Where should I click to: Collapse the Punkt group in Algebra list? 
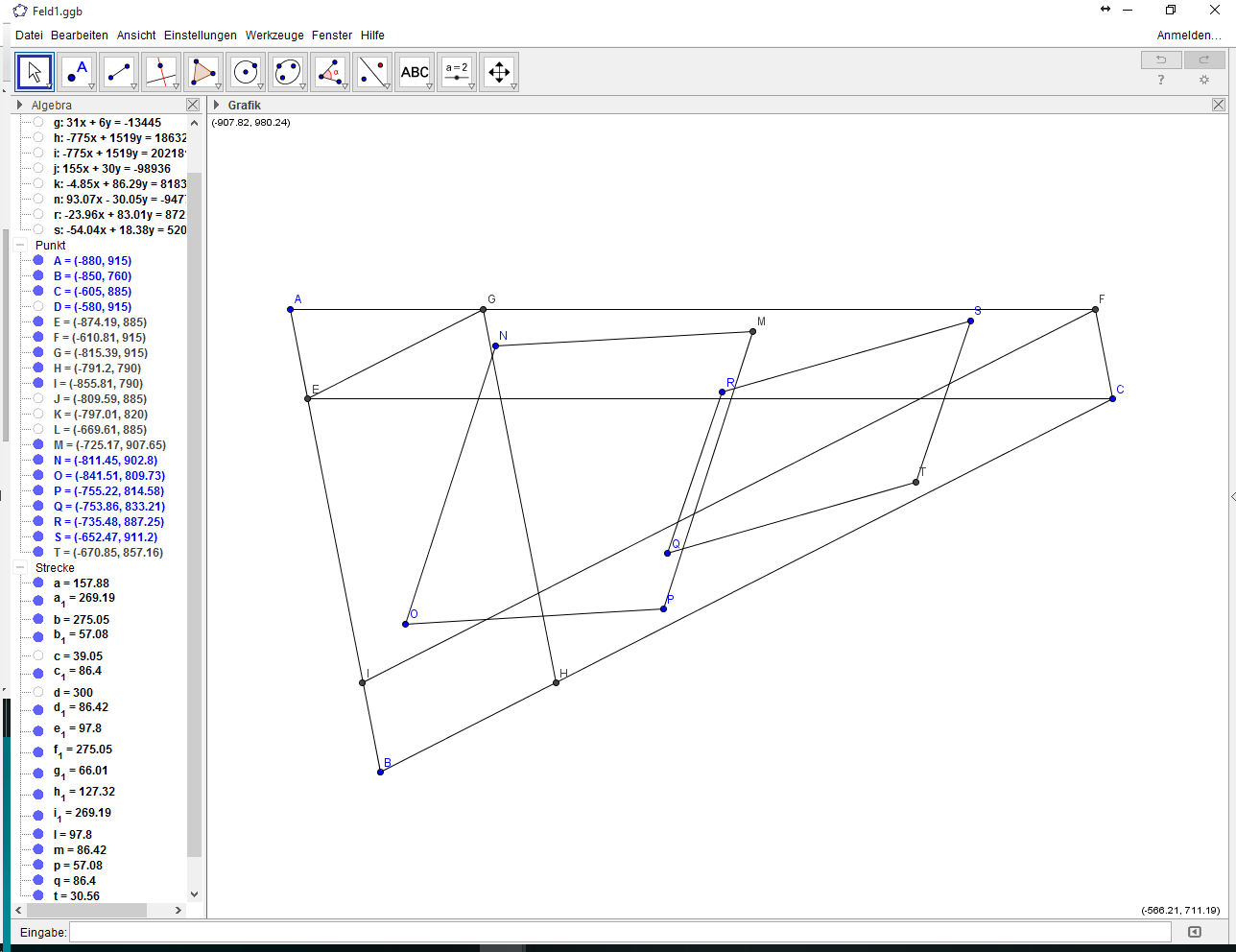20,246
